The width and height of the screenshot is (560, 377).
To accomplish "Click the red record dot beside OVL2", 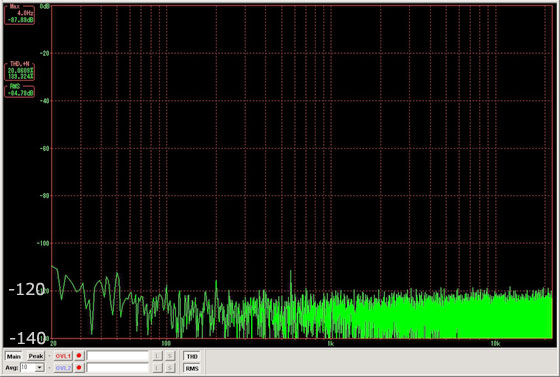I will point(79,368).
